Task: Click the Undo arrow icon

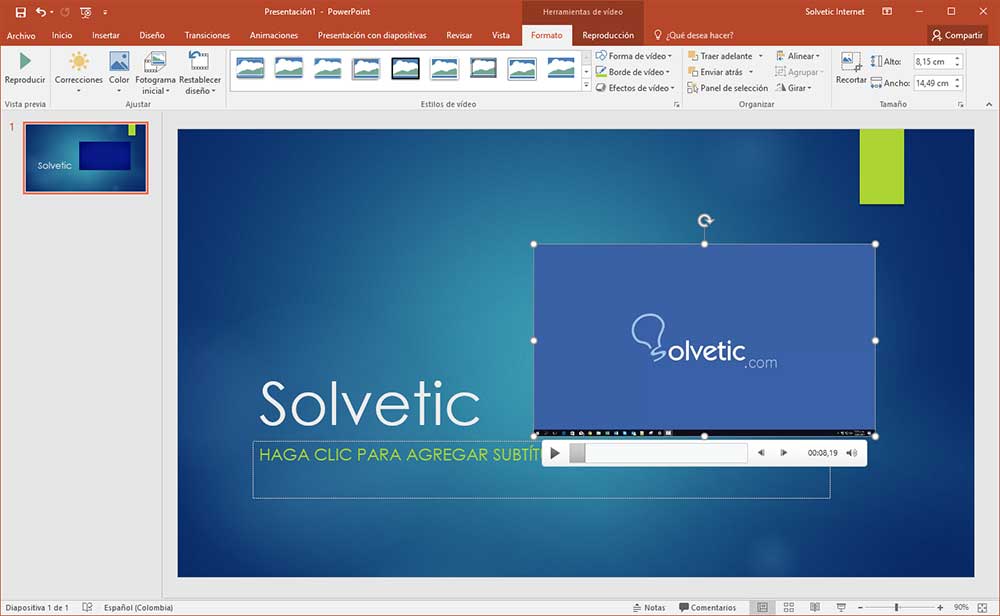Action: coord(41,12)
